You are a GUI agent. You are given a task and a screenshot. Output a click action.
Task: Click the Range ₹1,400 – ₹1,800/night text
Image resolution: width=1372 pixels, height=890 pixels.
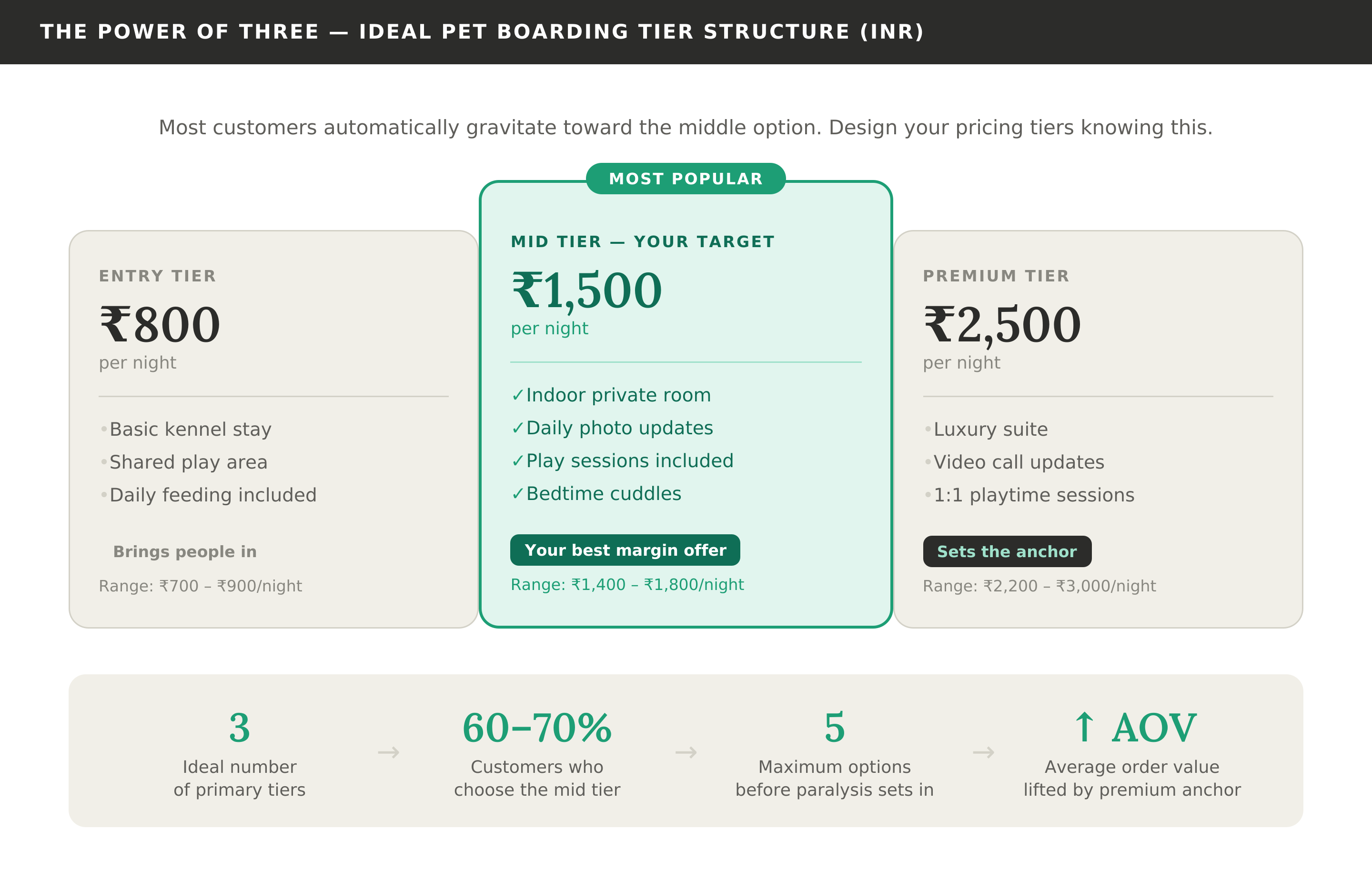tap(627, 585)
